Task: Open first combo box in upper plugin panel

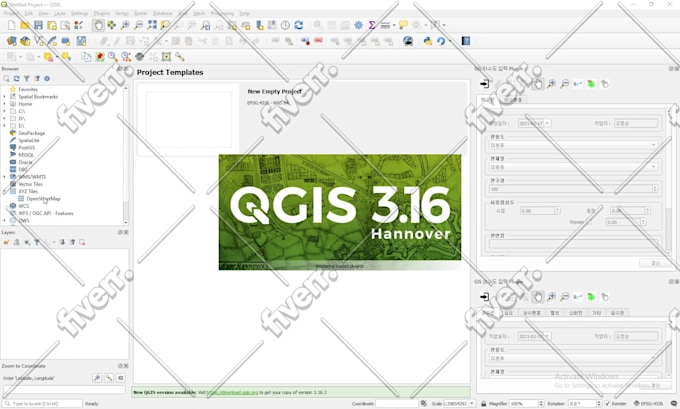Action: (x=573, y=145)
